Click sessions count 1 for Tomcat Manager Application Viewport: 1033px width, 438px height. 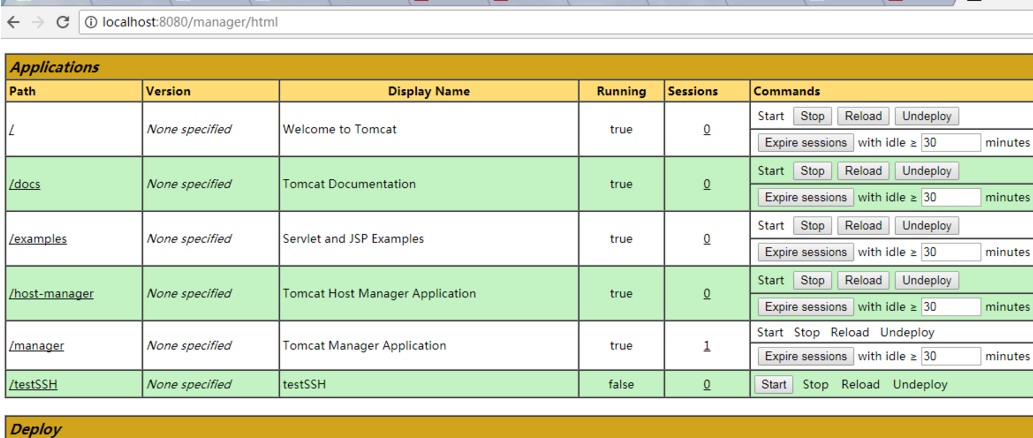point(706,345)
